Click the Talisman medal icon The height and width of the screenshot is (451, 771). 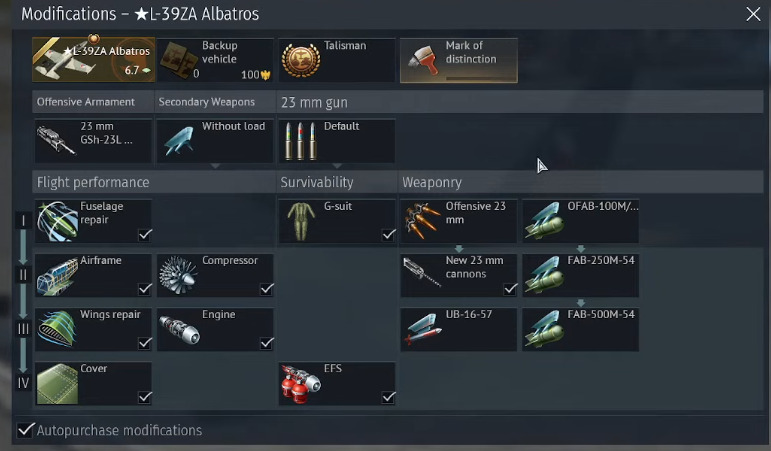pos(301,60)
